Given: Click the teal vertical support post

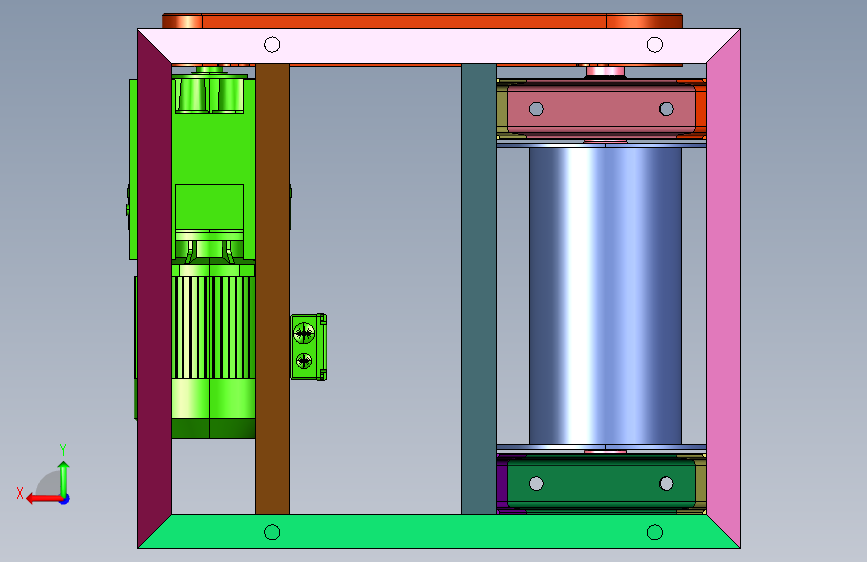Looking at the screenshot, I should click(479, 289).
